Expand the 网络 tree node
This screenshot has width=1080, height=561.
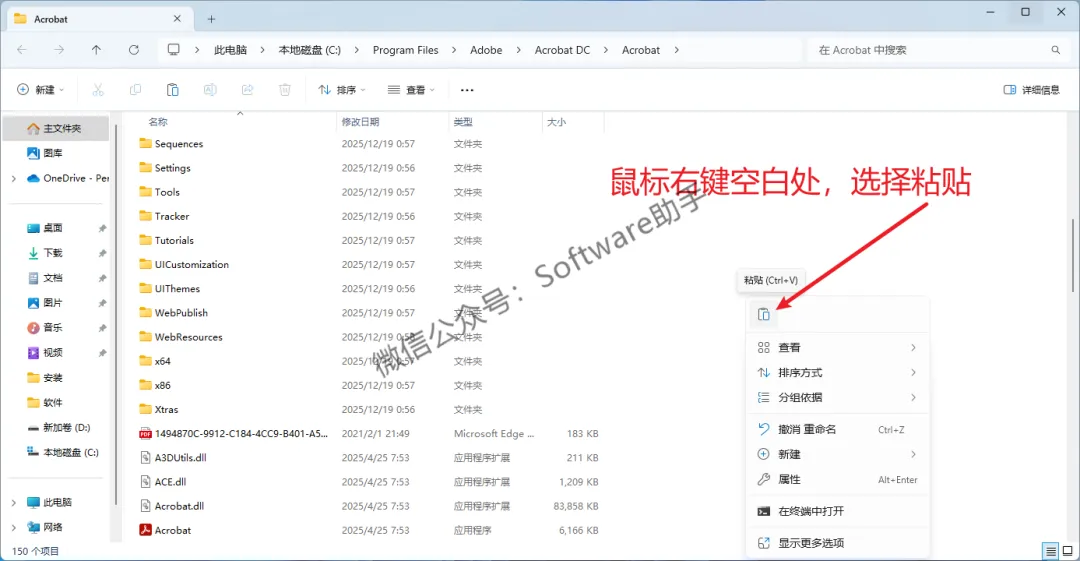click(14, 527)
